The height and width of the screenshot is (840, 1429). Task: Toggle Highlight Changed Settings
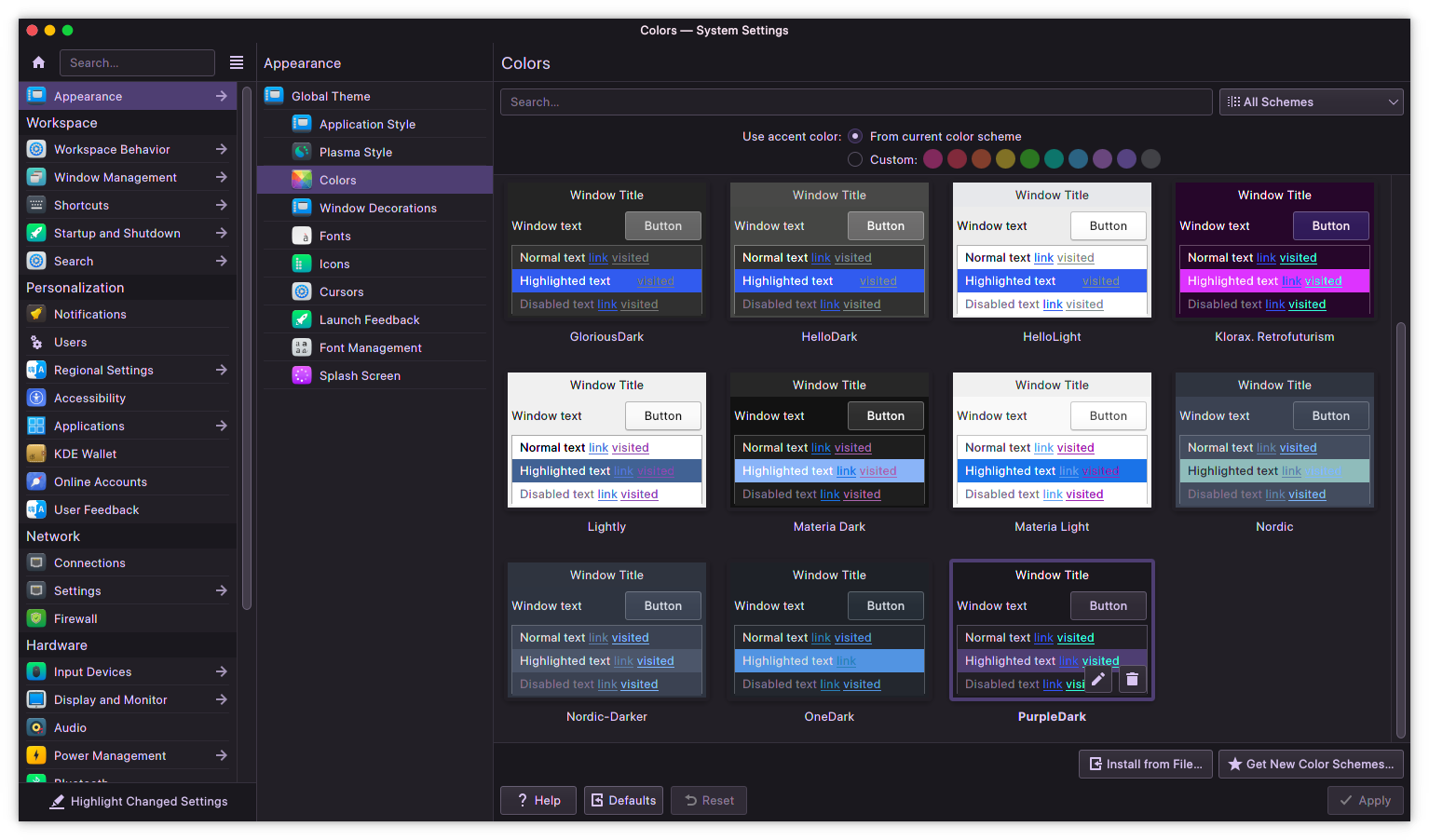[x=138, y=801]
